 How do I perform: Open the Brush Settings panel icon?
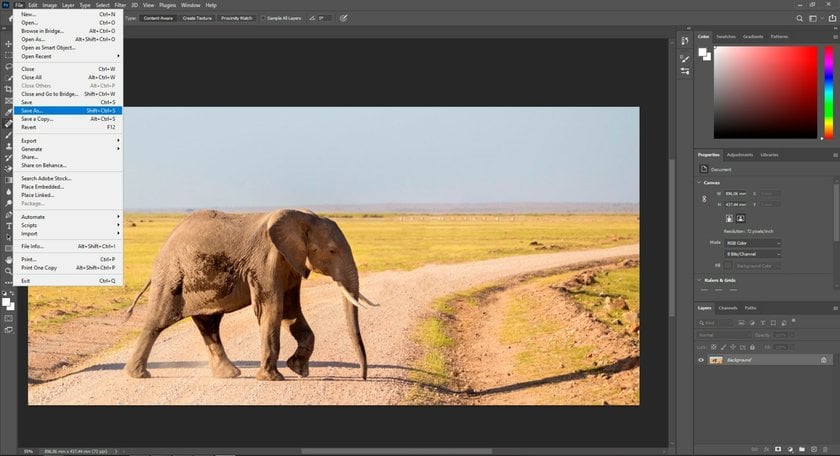685,58
